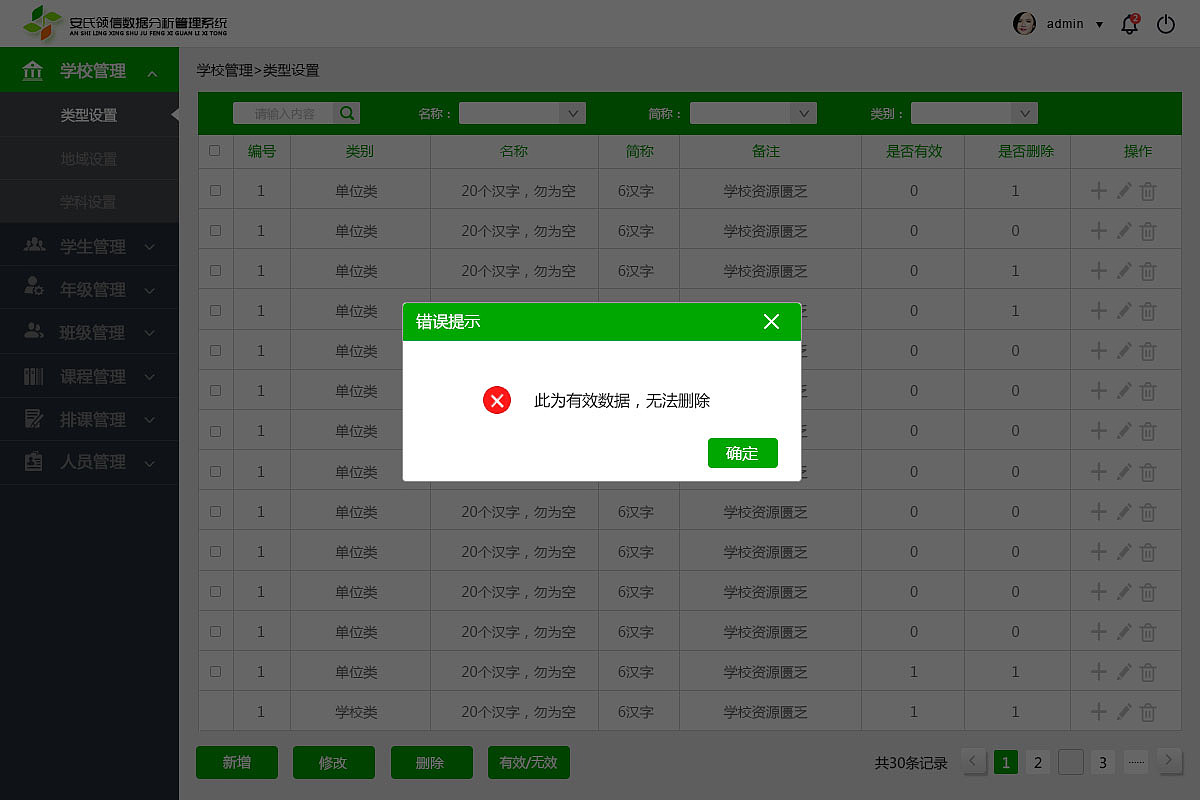The image size is (1200, 800).
Task: Click the trash delete icon for the 学校类 row
Action: click(x=1147, y=711)
